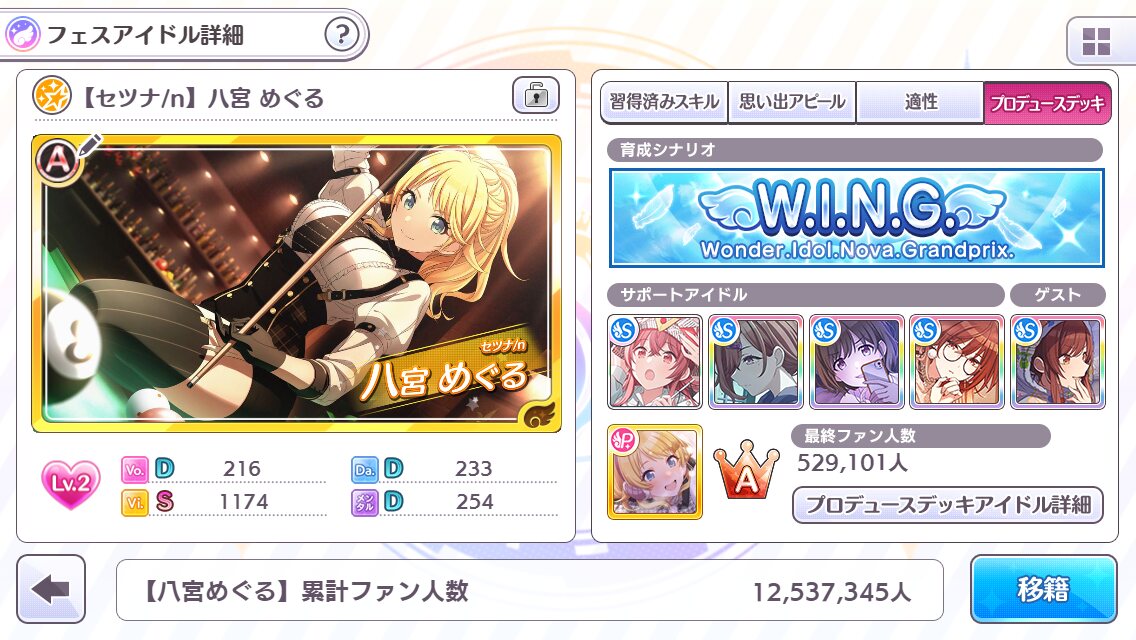The image size is (1136, 640).
Task: Select the guest idol thumbnail
Action: (1058, 362)
